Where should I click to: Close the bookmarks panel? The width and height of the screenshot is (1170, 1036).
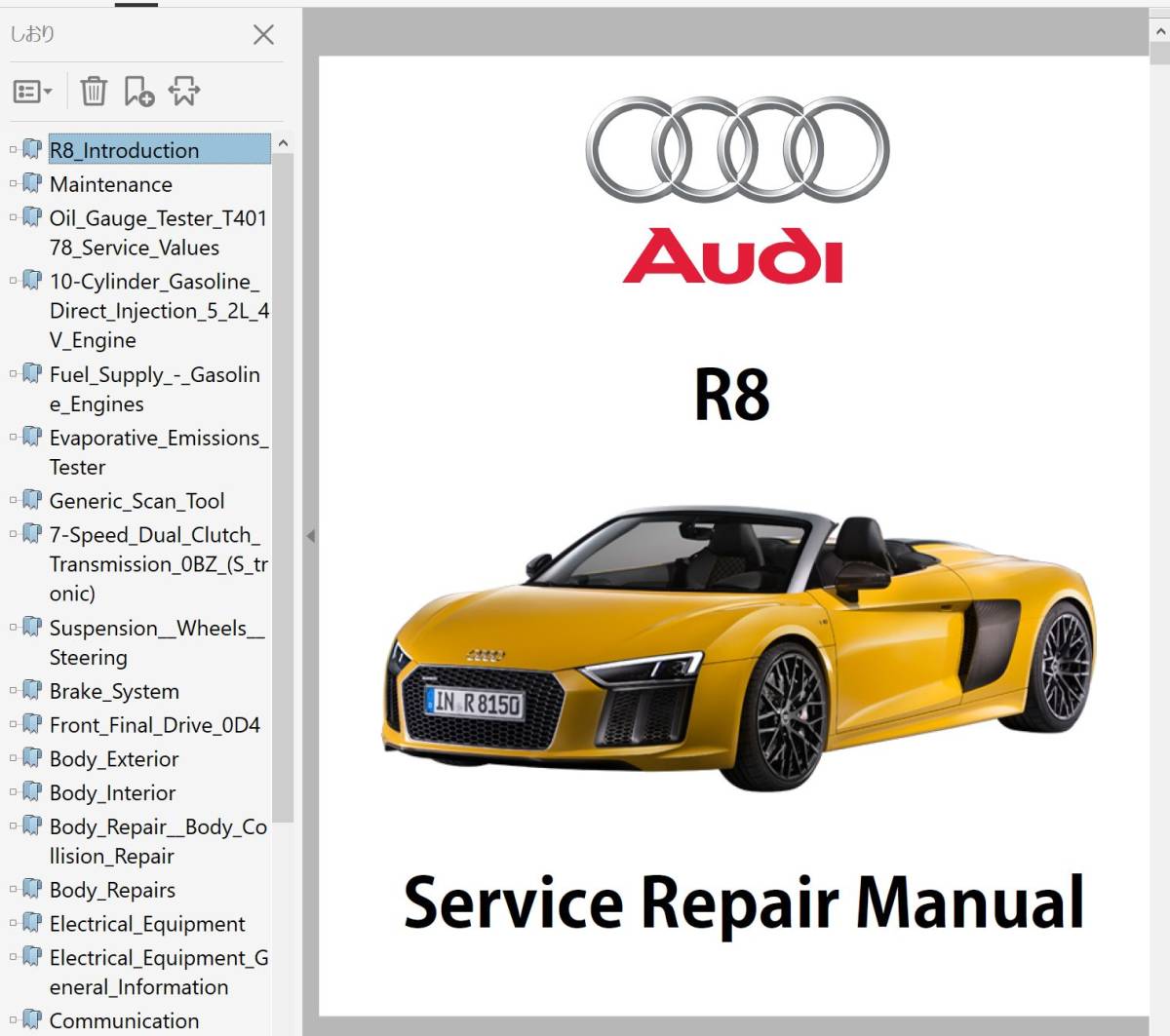(263, 35)
